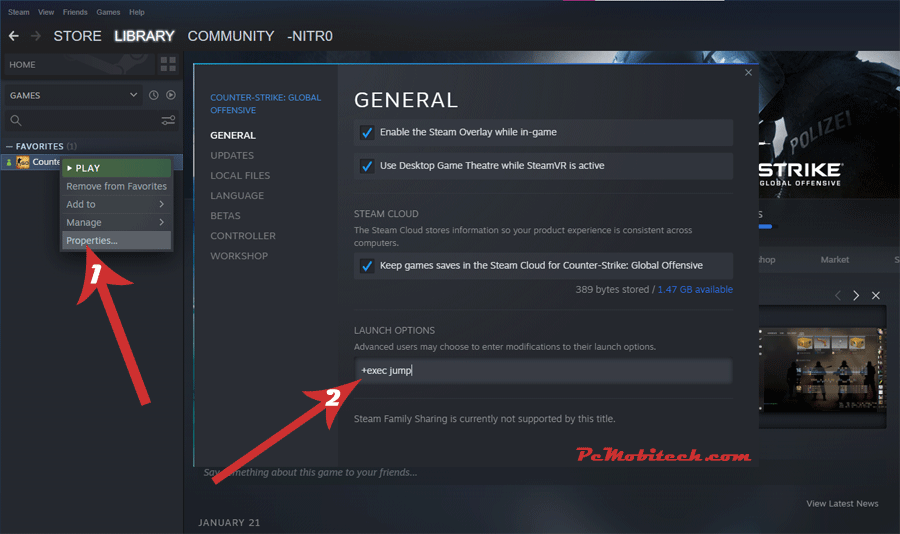The height and width of the screenshot is (534, 900).
Task: Click the Counter-Strike: Global Offensive title link
Action: pyautogui.click(x=265, y=104)
